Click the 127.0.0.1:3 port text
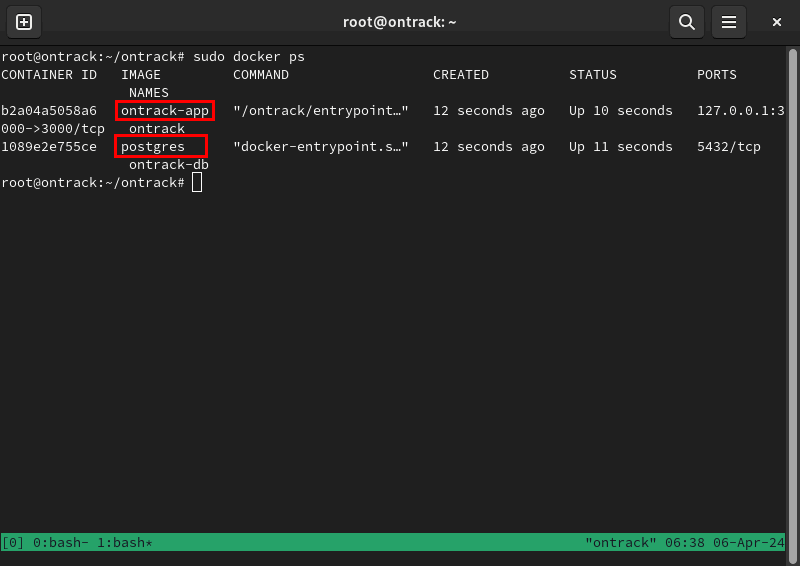This screenshot has height=566, width=800. coord(741,111)
